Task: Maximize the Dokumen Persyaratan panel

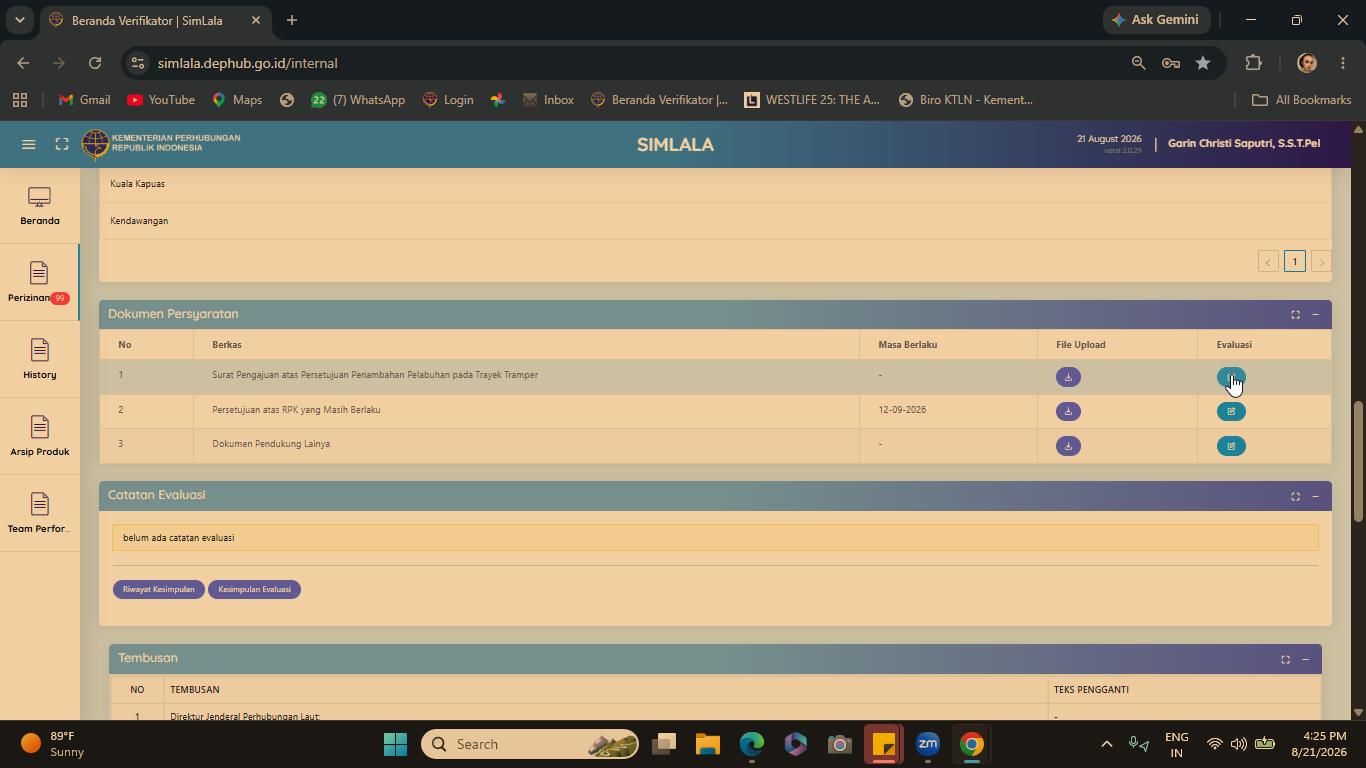Action: pos(1295,314)
